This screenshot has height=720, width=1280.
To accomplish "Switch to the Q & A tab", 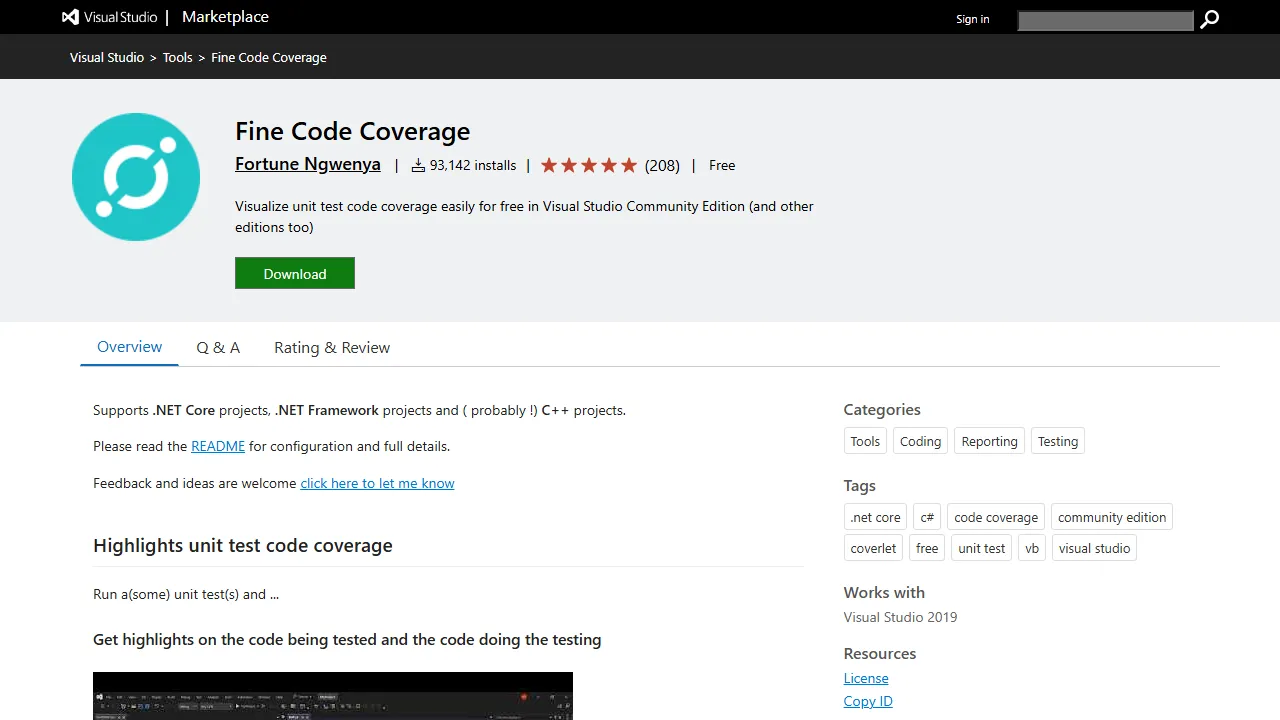I will click(218, 347).
